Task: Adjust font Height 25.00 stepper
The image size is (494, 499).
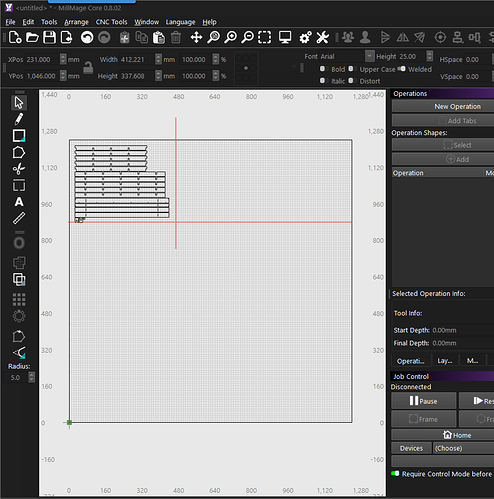Action: 430,56
